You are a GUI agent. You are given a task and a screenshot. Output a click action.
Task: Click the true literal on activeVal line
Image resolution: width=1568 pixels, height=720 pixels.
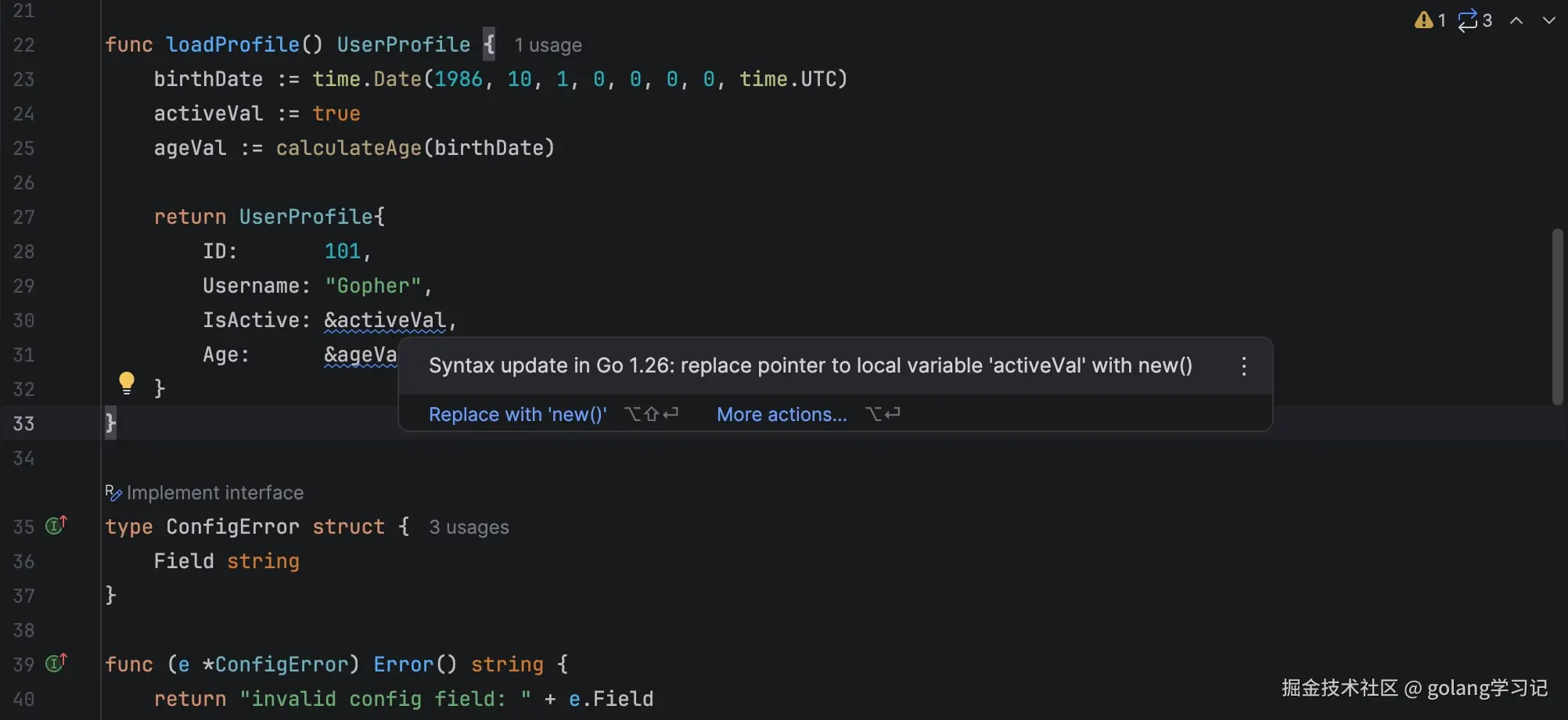pyautogui.click(x=336, y=113)
